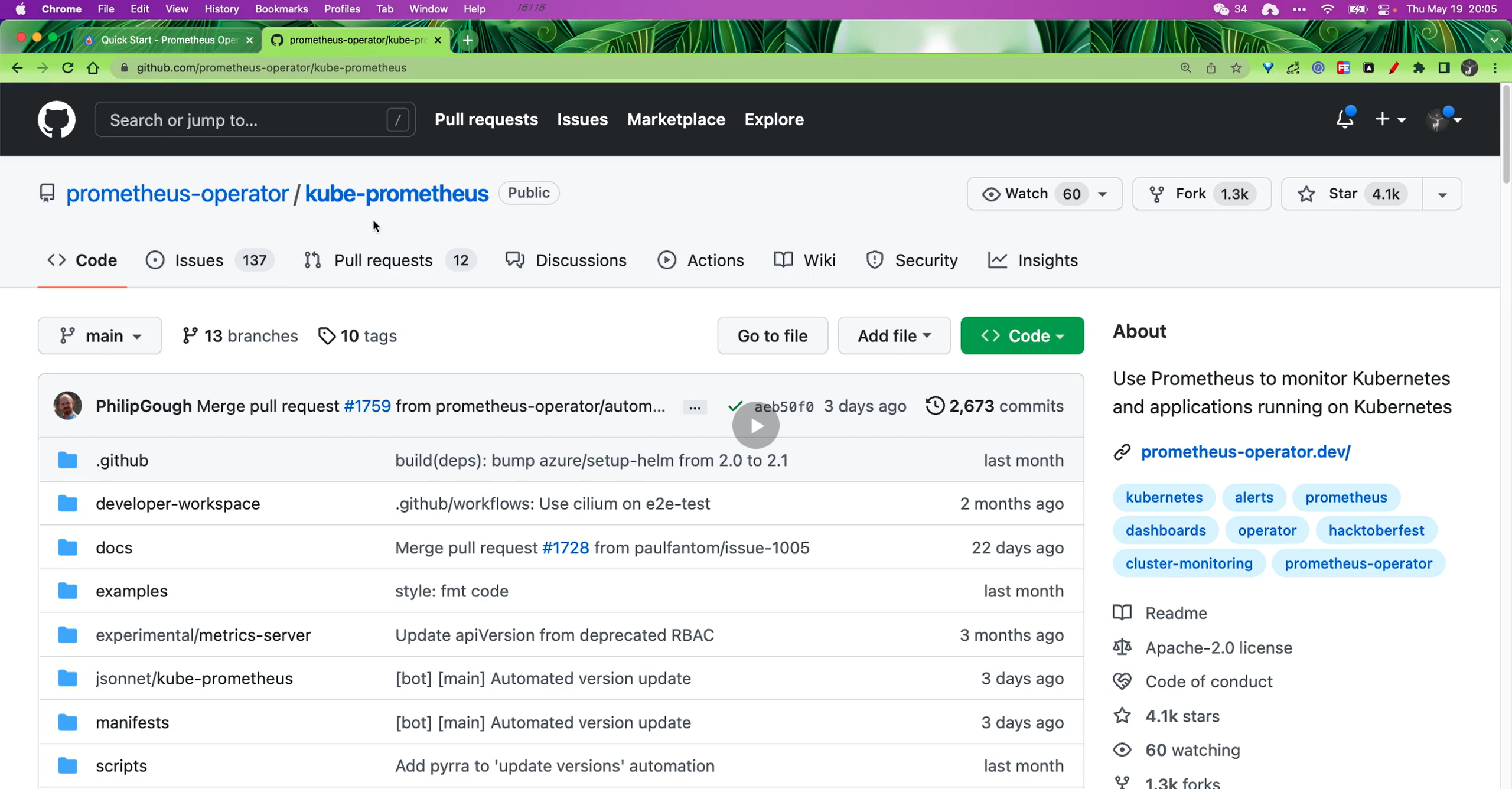This screenshot has width=1512, height=789.
Task: Select the alerts topic tag
Action: click(1254, 497)
